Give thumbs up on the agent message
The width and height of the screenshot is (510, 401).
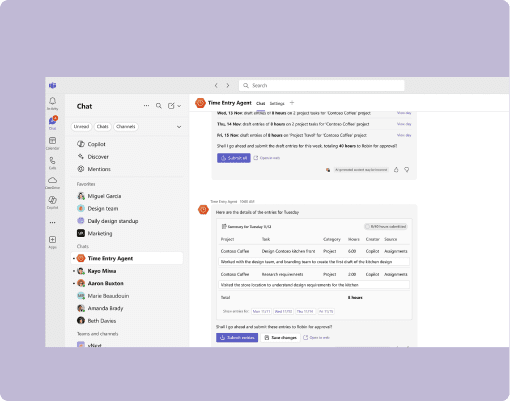(x=396, y=170)
